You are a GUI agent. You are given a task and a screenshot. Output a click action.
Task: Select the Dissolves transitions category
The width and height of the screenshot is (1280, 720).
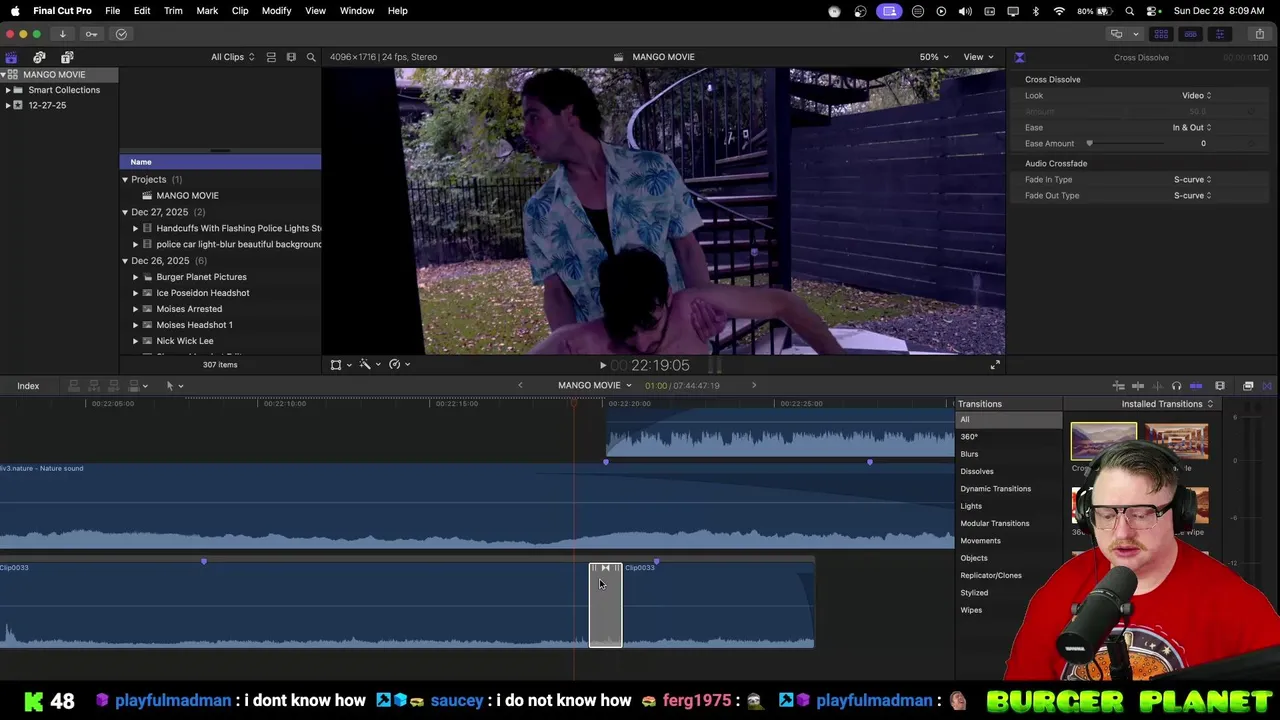(x=977, y=472)
